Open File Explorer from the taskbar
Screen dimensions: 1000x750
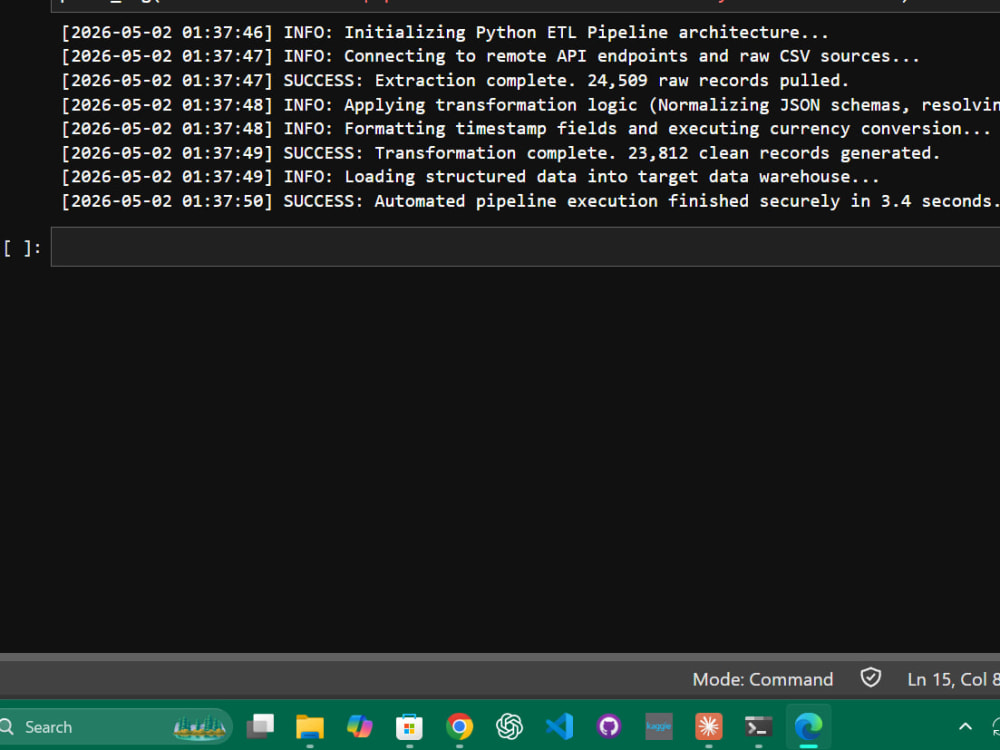coord(310,726)
